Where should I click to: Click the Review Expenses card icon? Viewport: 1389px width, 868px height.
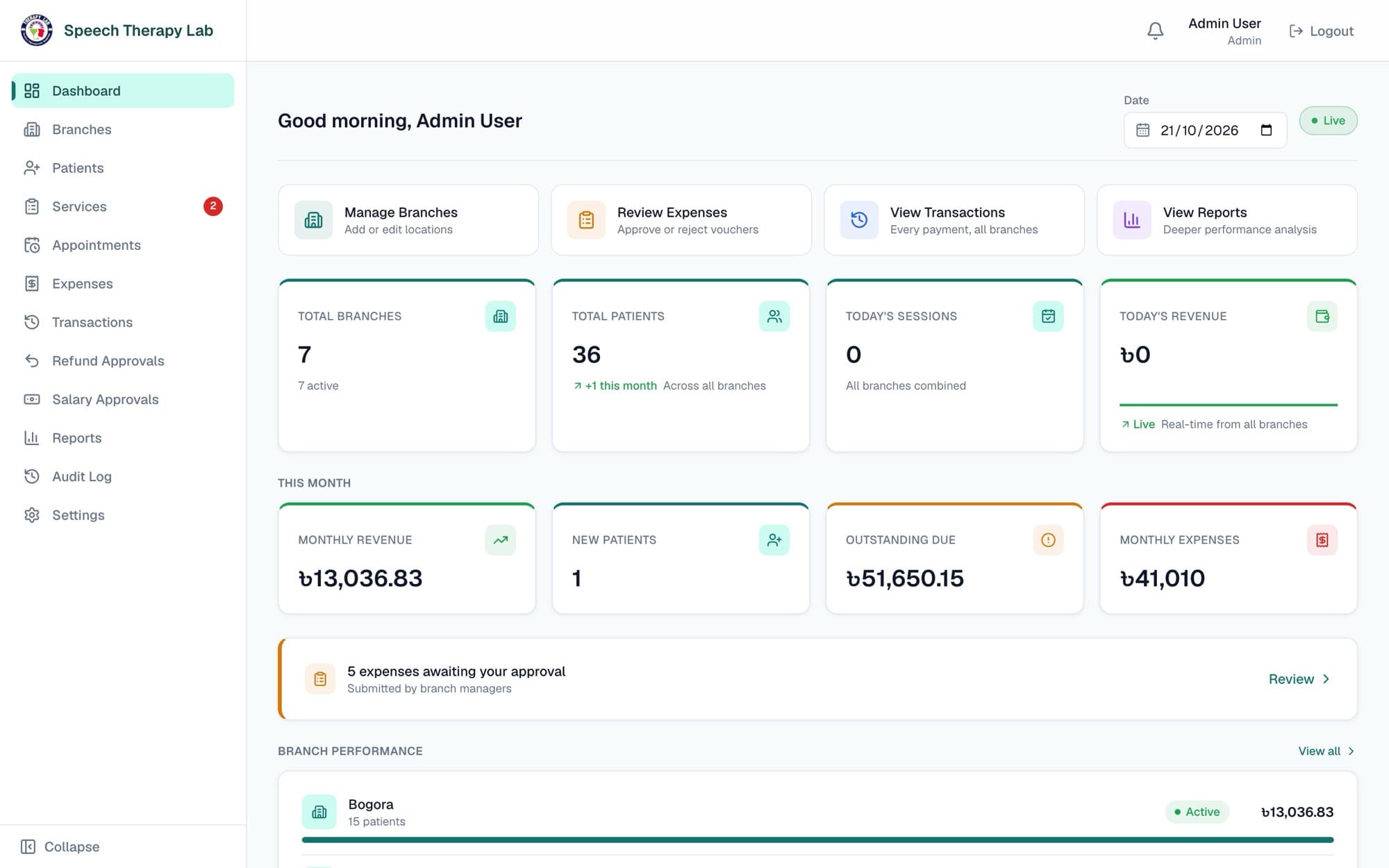tap(586, 220)
